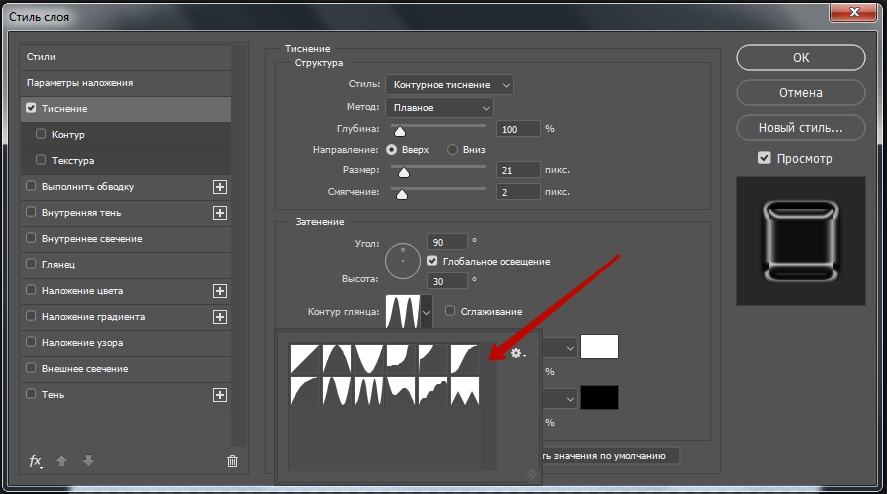887x494 pixels.
Task: Open the shadow mode dropdown beside black swatch
Action: click(x=561, y=398)
